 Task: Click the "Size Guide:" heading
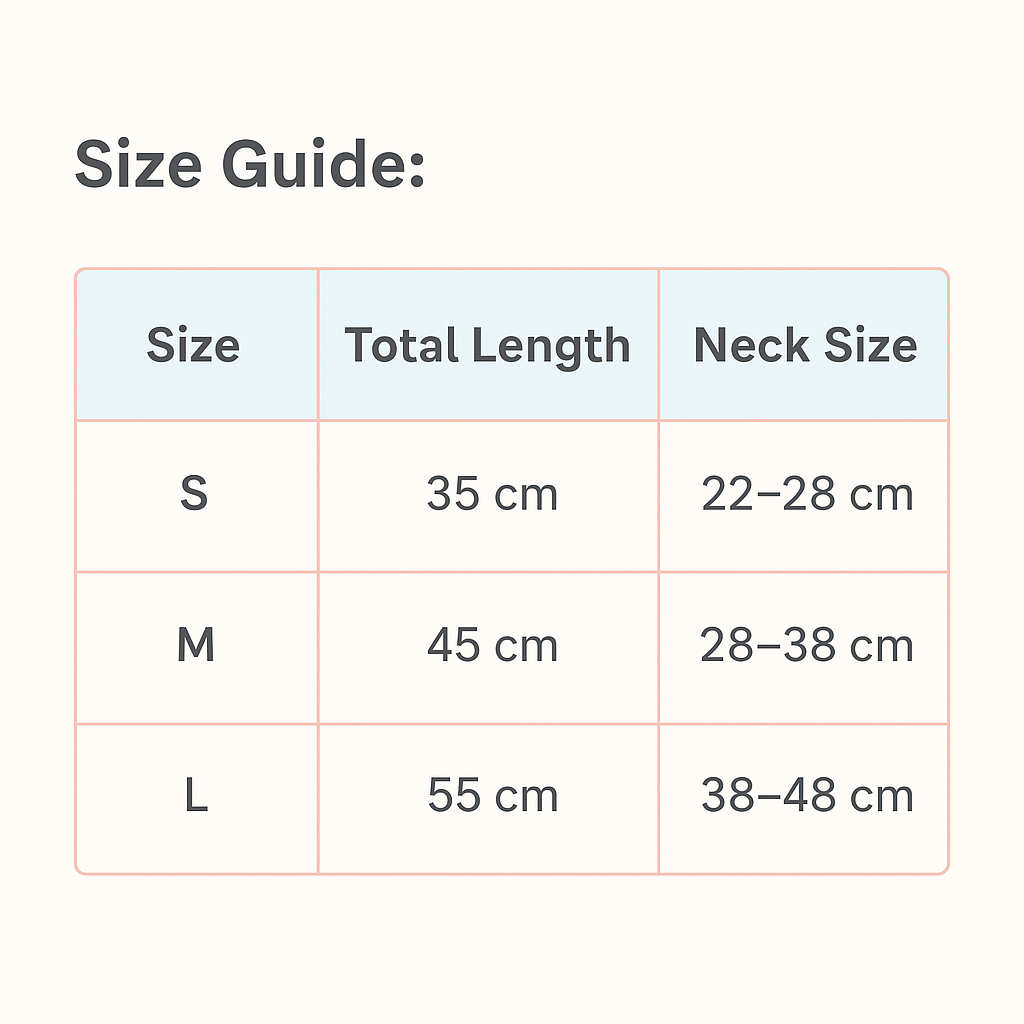(x=250, y=165)
